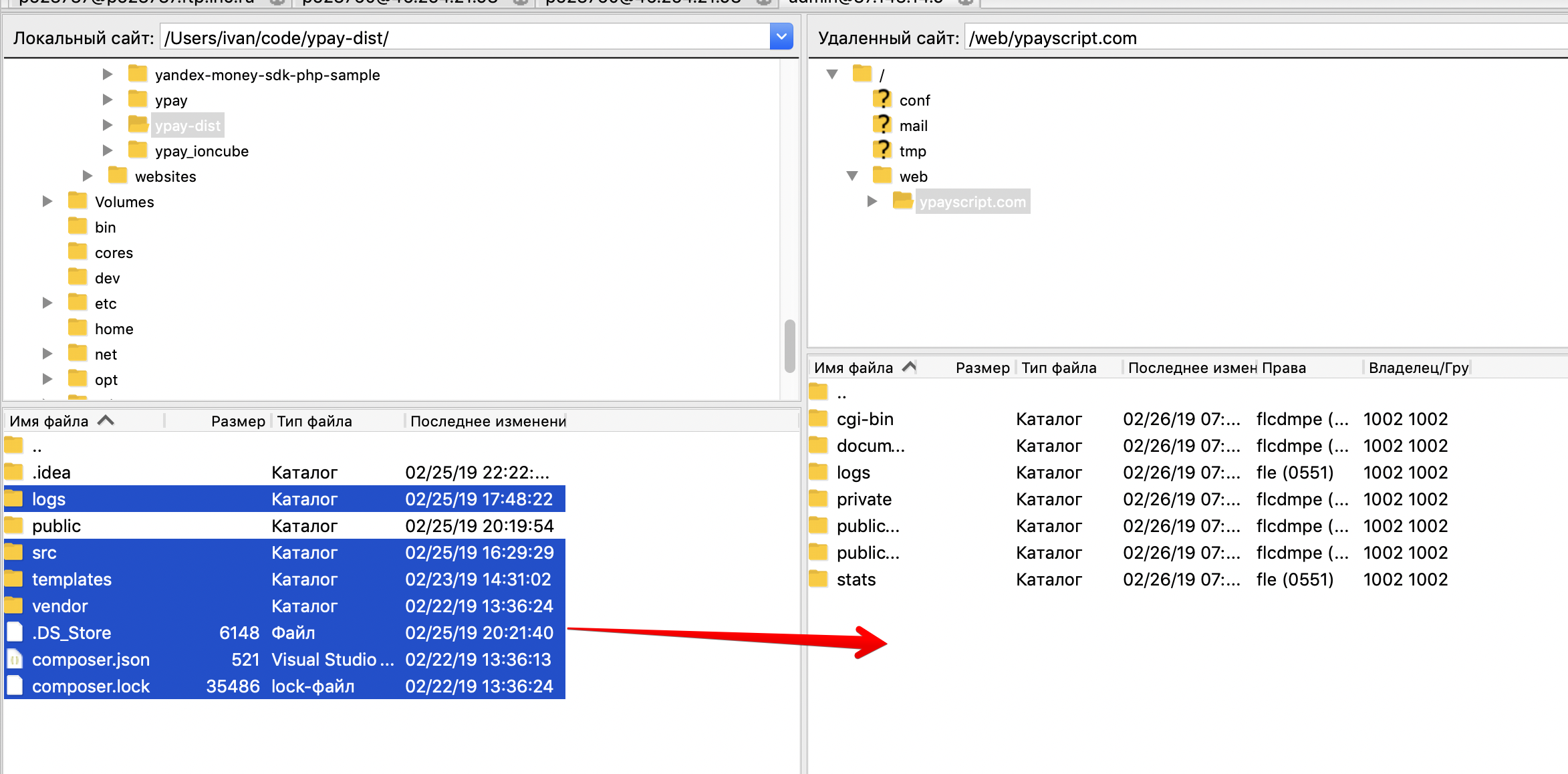This screenshot has height=774, width=1568.
Task: Open the local site path dropdown
Action: tap(781, 37)
